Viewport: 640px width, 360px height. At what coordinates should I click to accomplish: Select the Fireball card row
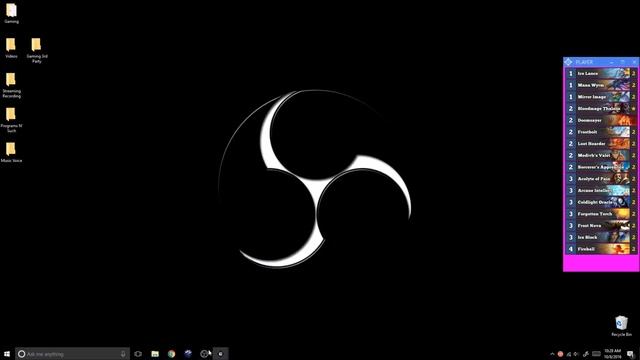point(601,249)
